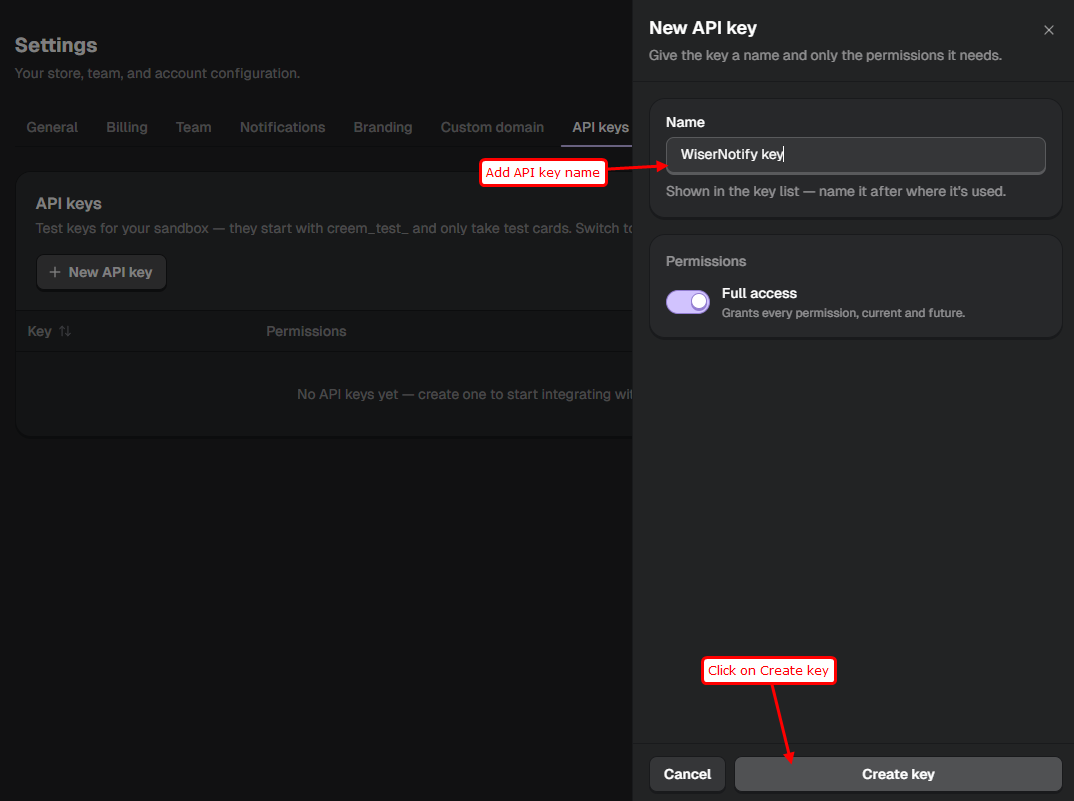Close the New API key panel
The width and height of the screenshot is (1074, 801).
pos(1048,30)
